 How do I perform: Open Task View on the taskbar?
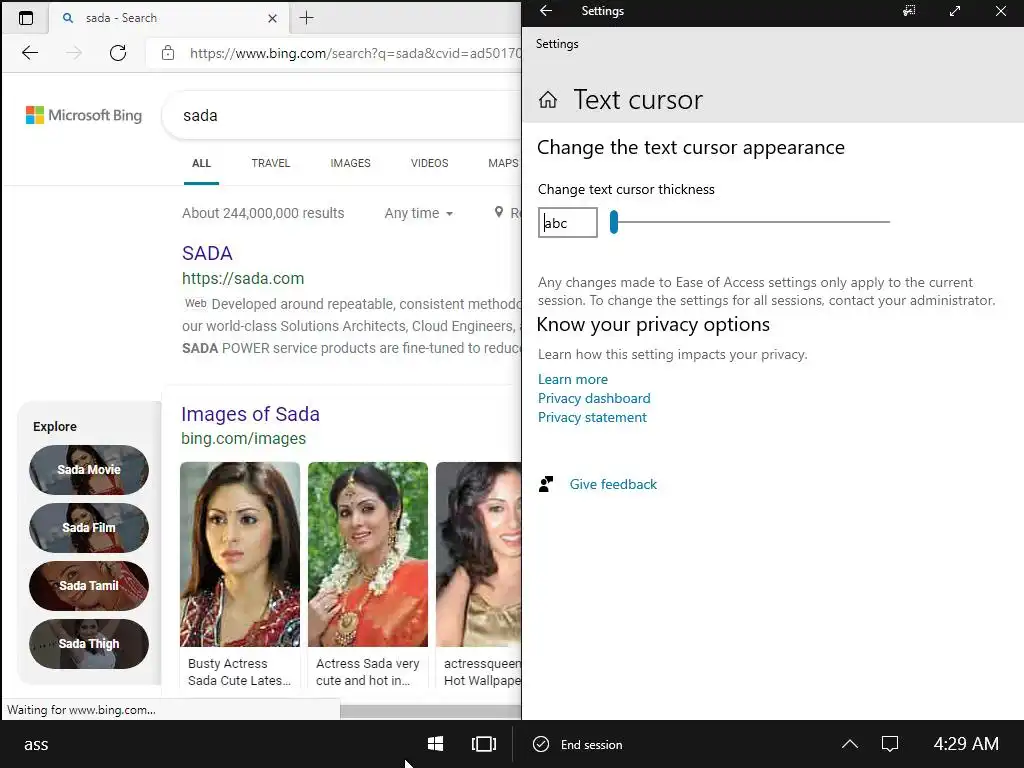tap(484, 744)
